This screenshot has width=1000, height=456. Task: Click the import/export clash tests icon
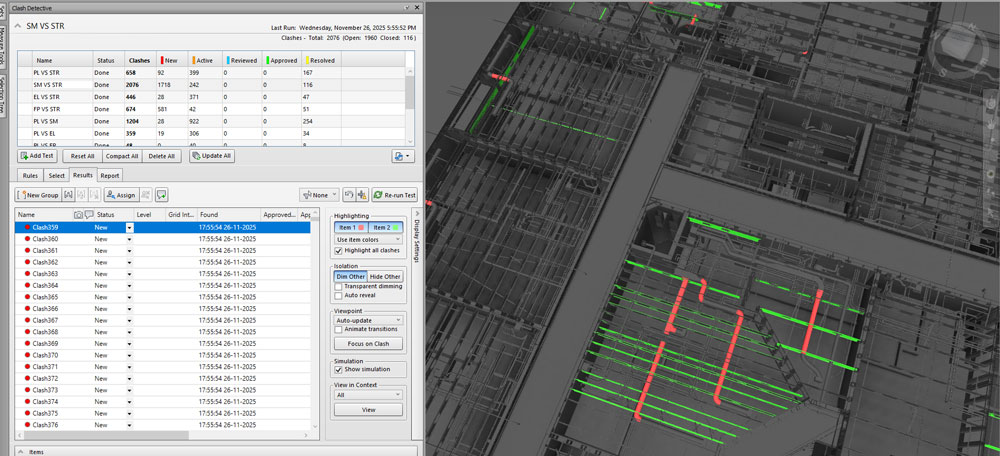pyautogui.click(x=401, y=156)
